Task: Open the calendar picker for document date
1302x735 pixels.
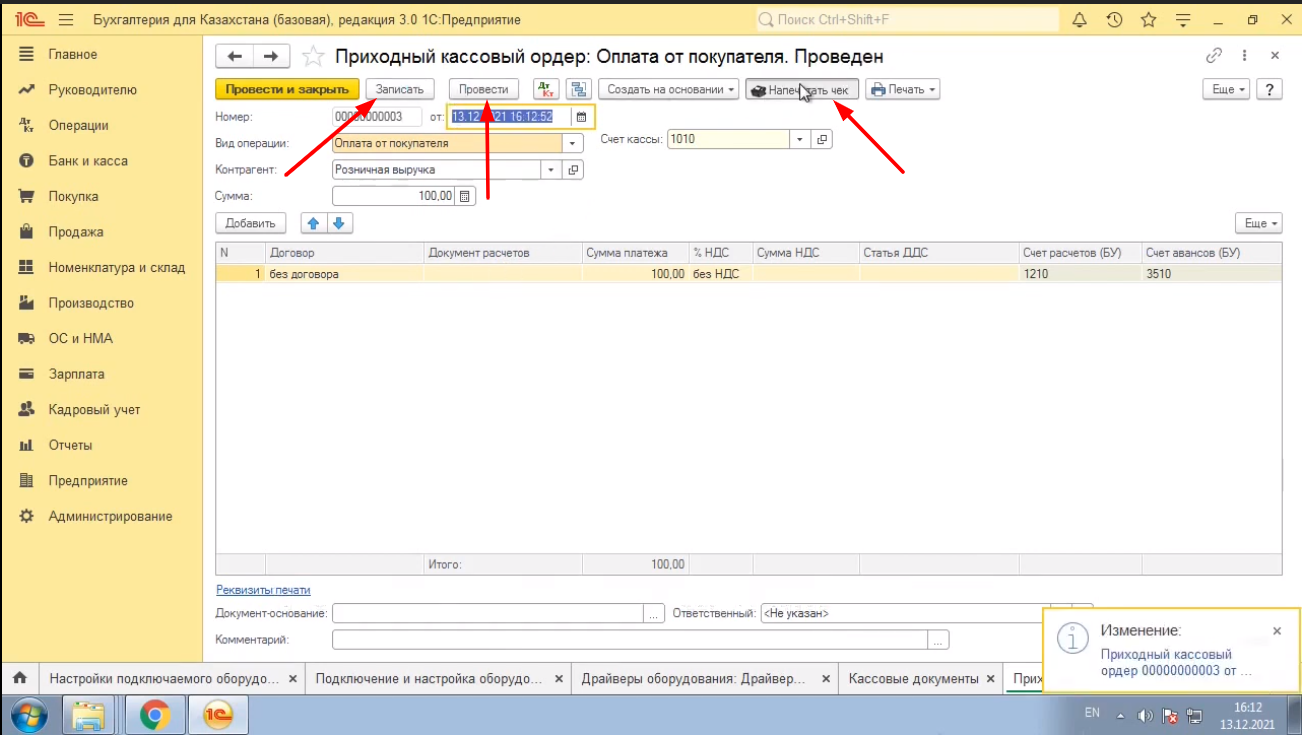Action: click(x=582, y=117)
